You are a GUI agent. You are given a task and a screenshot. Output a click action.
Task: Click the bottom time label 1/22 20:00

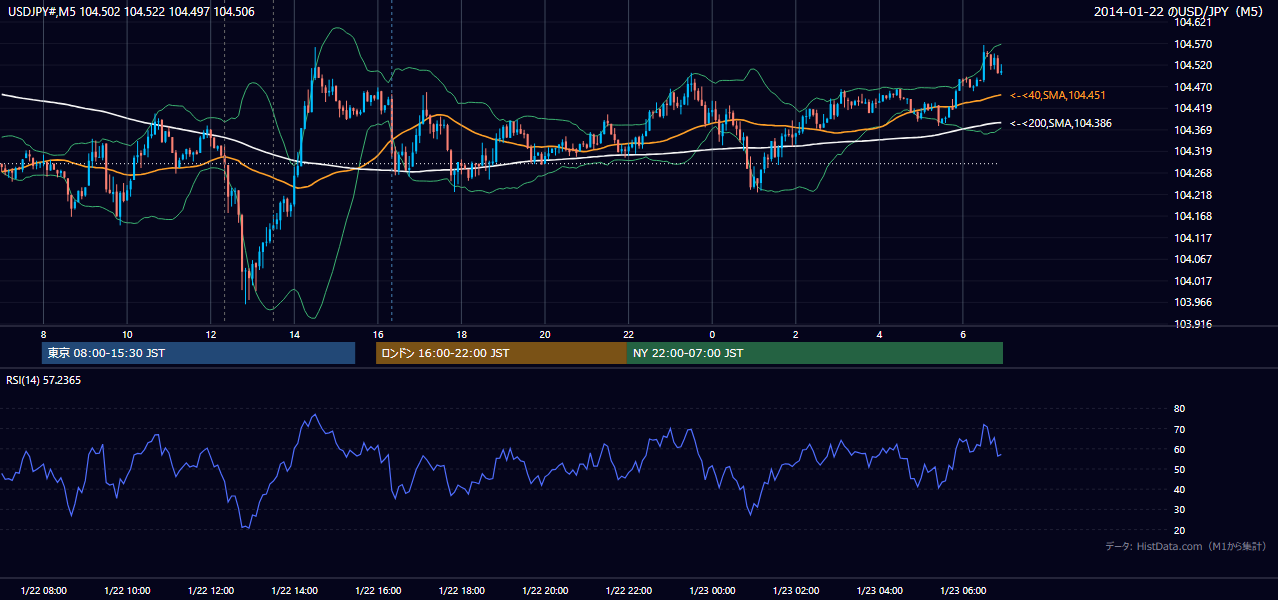pos(545,591)
